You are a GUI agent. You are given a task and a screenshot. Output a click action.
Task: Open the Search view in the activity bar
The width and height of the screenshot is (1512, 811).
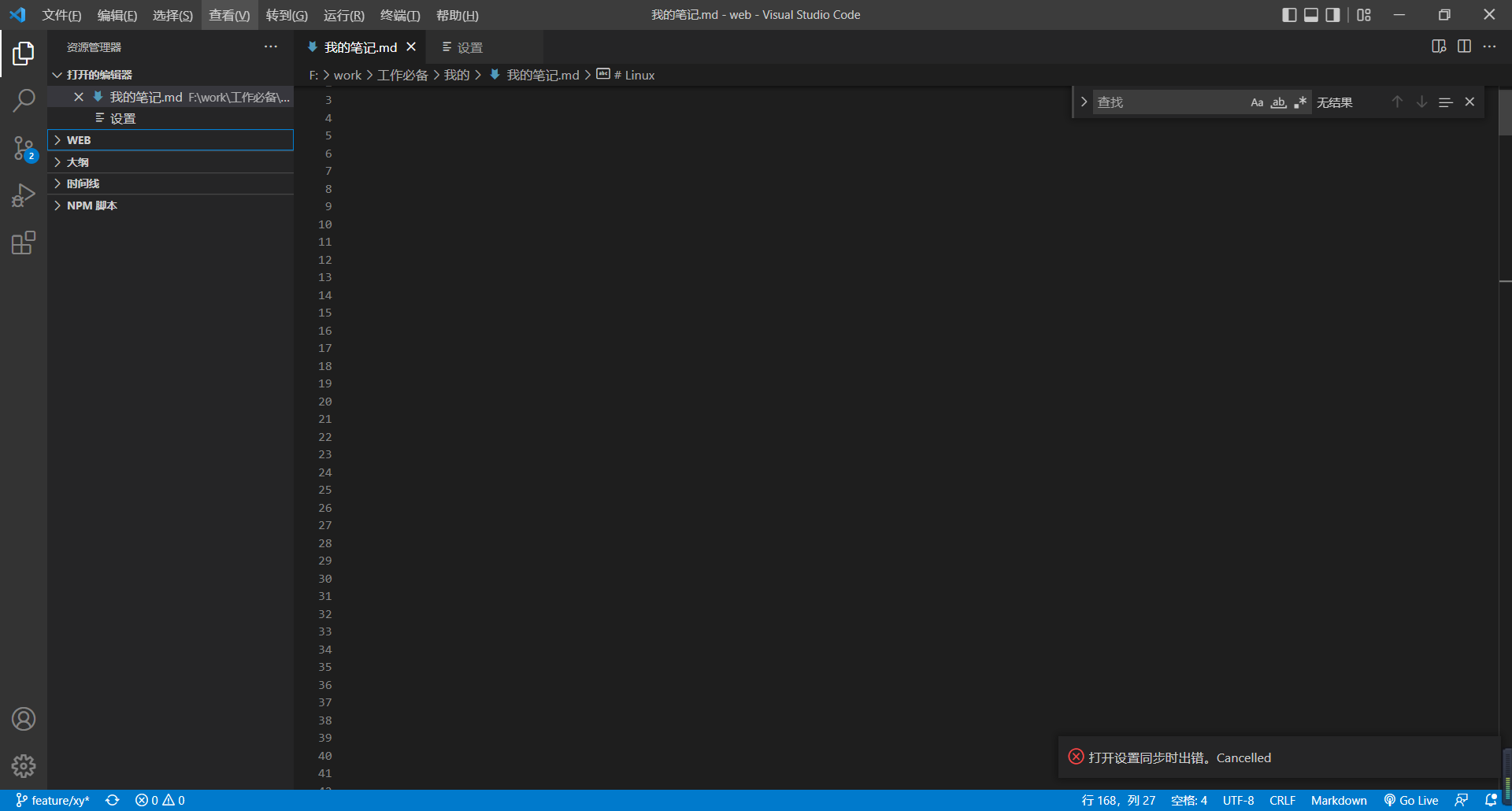(24, 101)
